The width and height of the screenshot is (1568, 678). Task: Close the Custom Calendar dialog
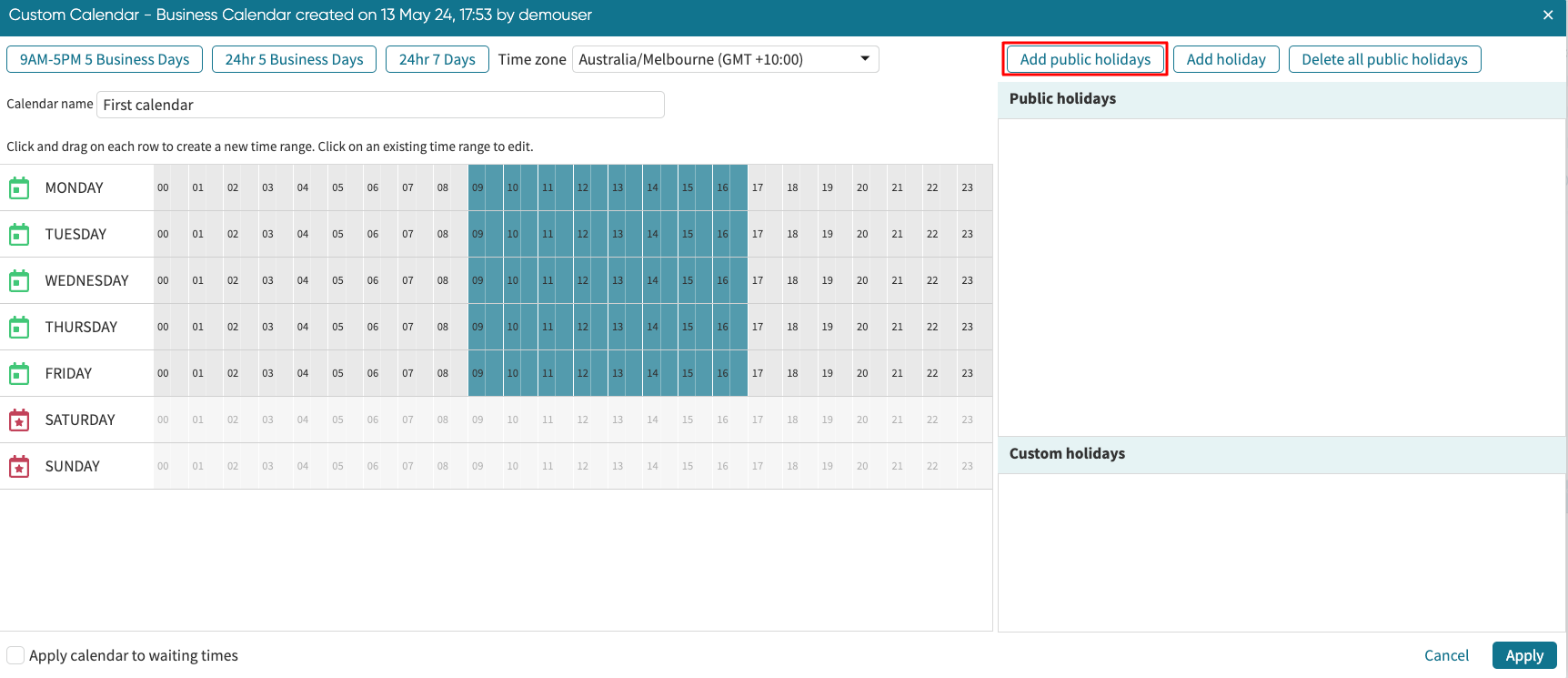click(x=1548, y=15)
